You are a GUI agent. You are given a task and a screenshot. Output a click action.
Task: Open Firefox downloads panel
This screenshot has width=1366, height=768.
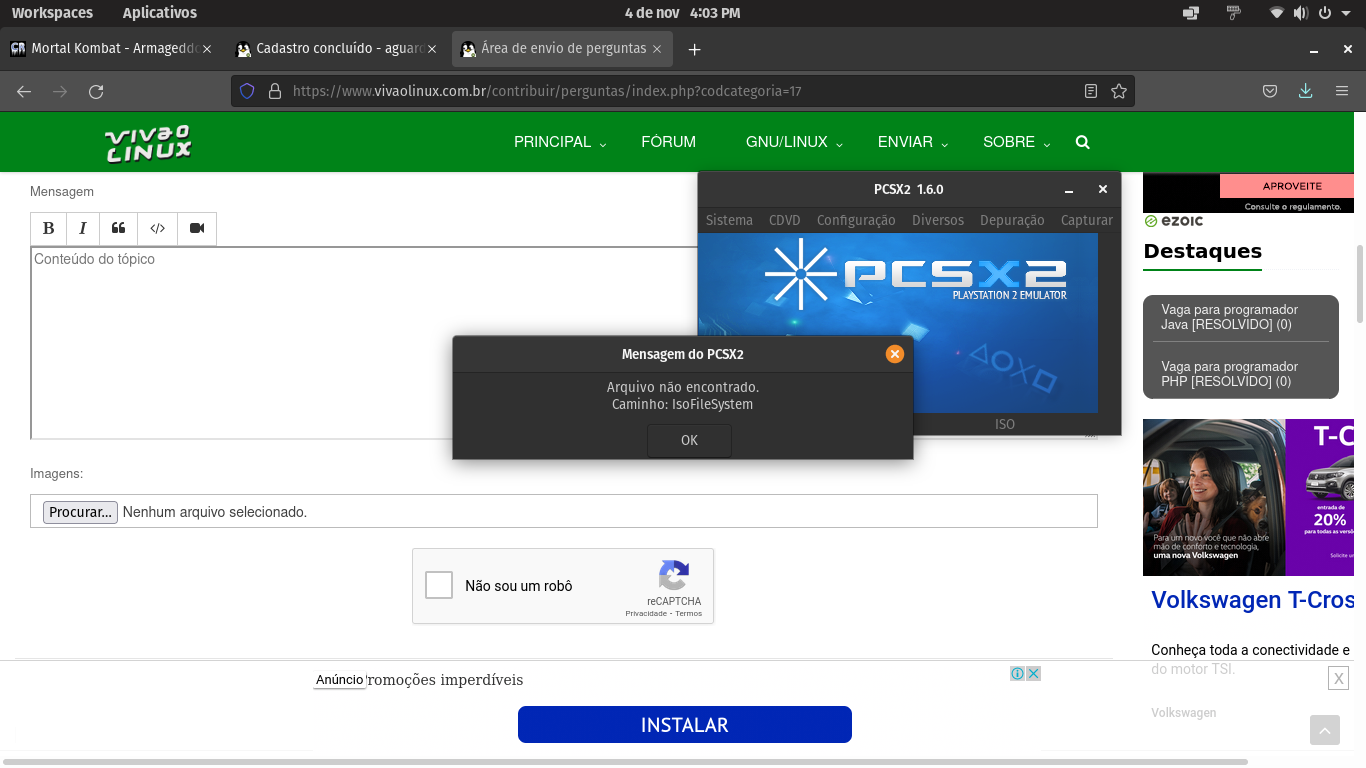[x=1305, y=91]
